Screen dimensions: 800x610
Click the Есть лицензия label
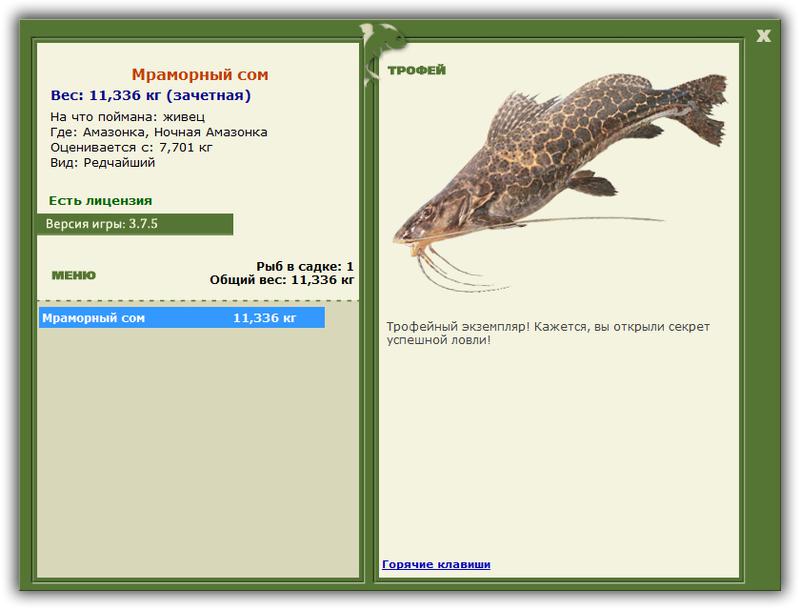(101, 200)
